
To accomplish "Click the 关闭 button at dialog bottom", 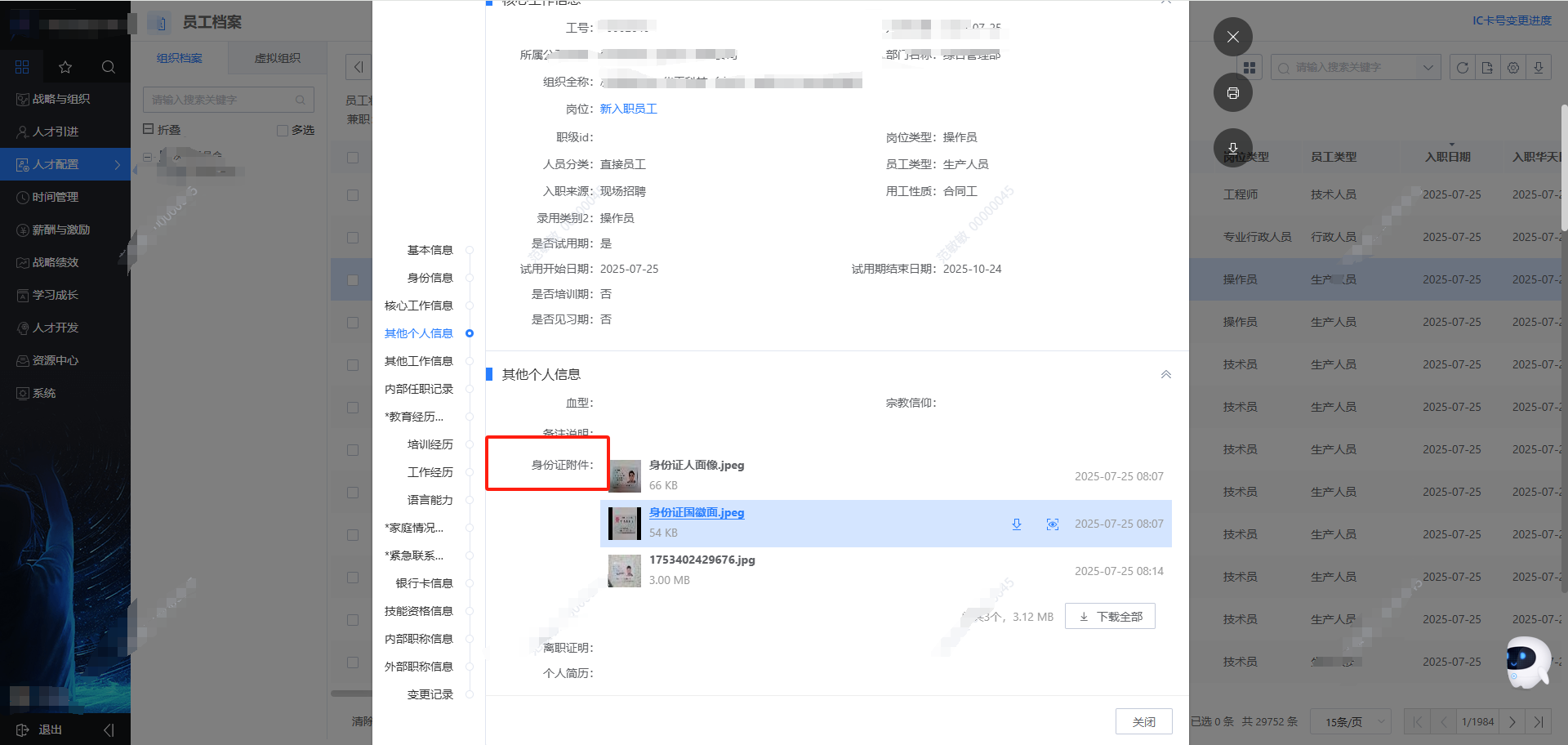I will tap(1143, 722).
